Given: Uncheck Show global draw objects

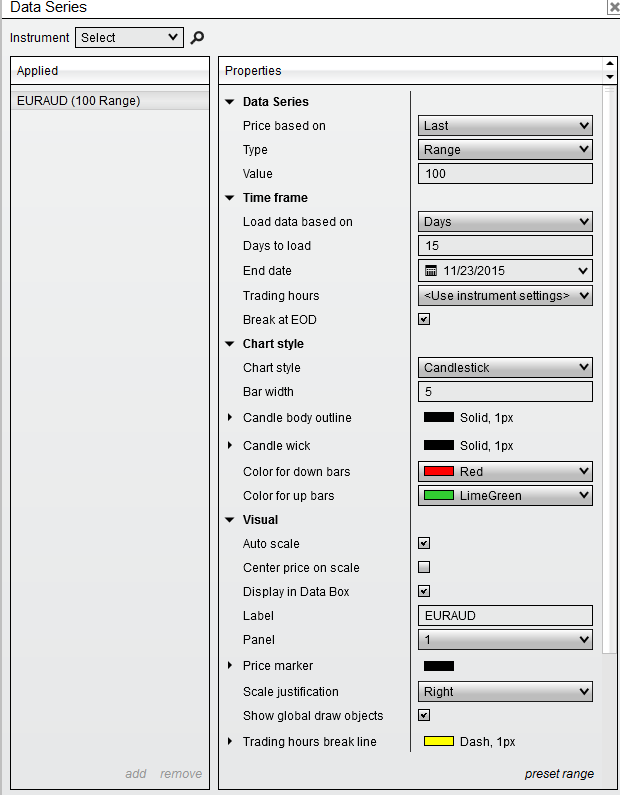Looking at the screenshot, I should [x=424, y=716].
